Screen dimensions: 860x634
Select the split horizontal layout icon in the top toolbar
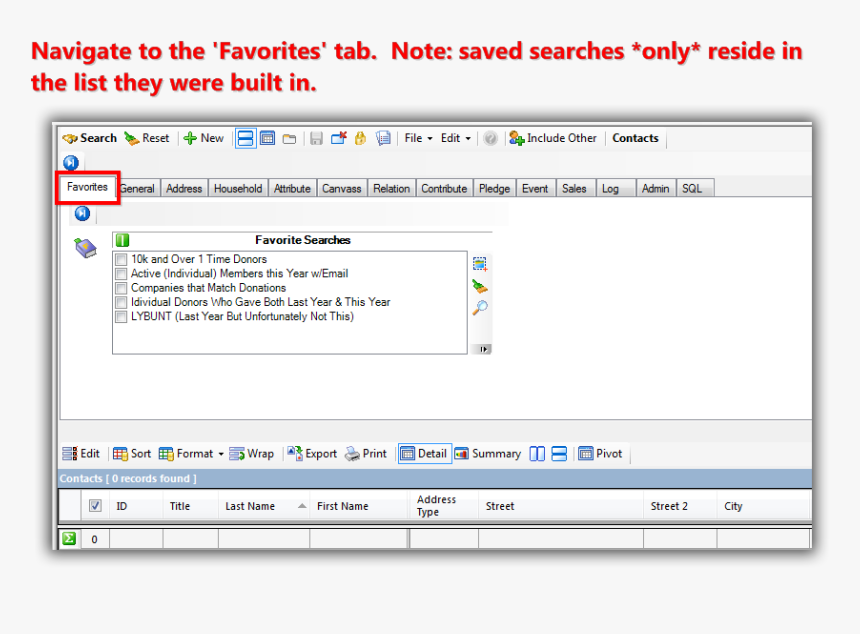(x=245, y=138)
